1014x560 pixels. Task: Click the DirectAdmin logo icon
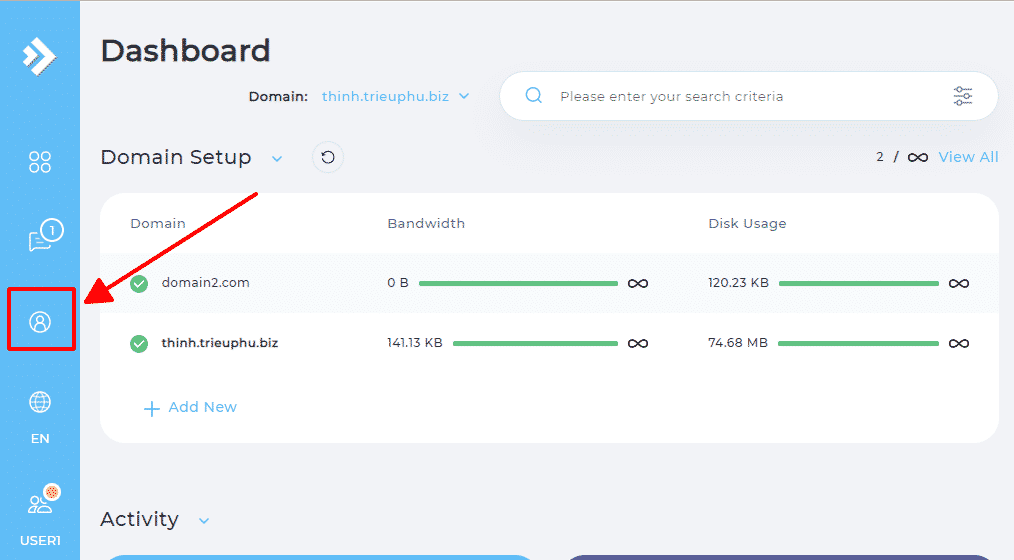40,55
